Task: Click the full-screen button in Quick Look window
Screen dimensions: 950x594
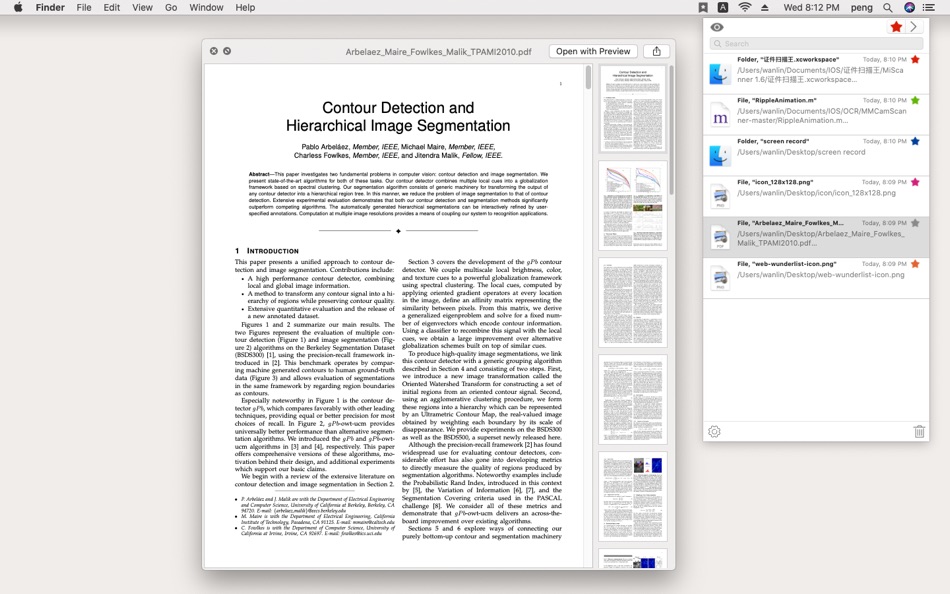Action: click(227, 51)
